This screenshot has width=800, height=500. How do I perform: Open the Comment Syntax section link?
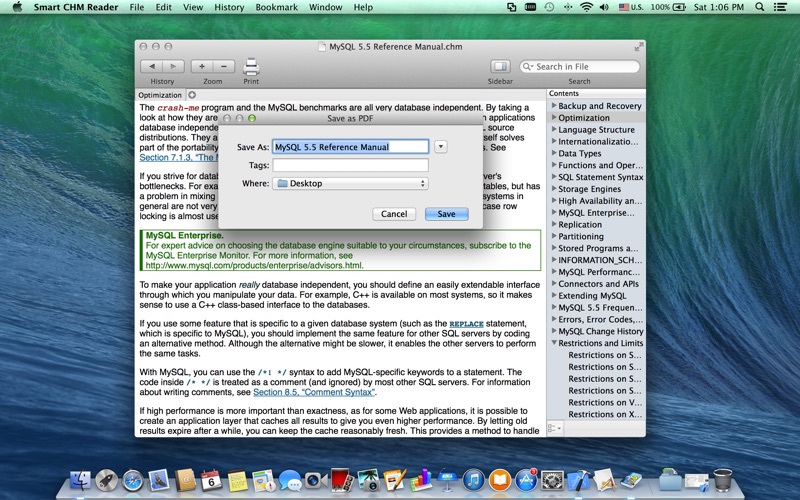(314, 392)
